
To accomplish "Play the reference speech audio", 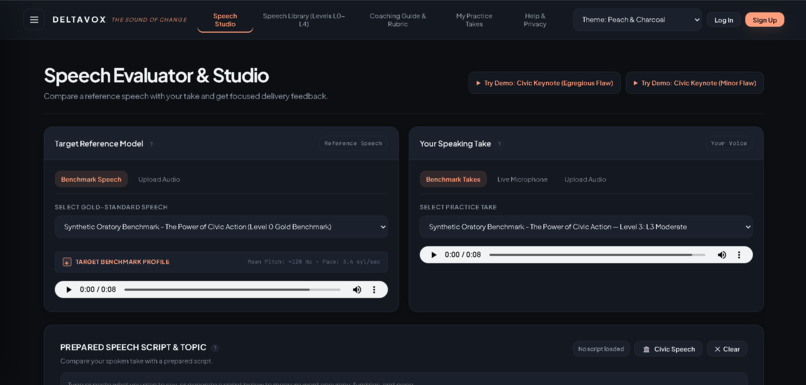I will click(x=69, y=289).
